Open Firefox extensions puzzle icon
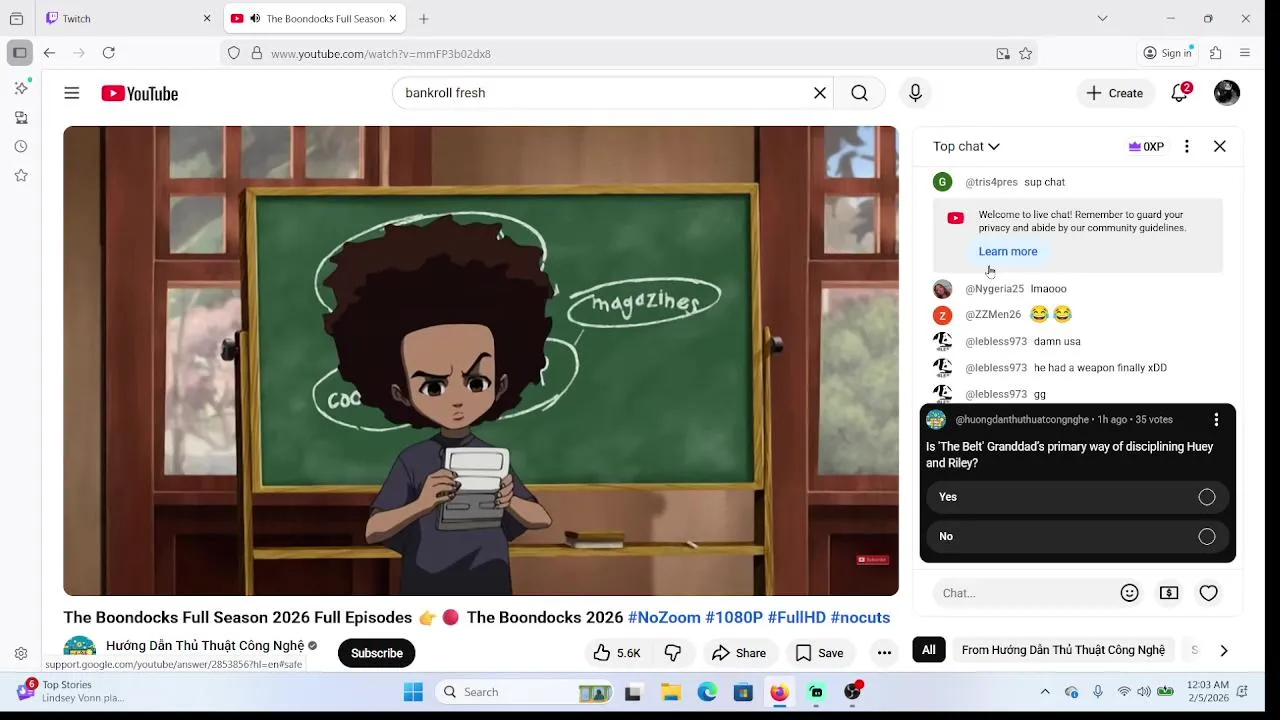This screenshot has width=1280, height=720. (1216, 53)
